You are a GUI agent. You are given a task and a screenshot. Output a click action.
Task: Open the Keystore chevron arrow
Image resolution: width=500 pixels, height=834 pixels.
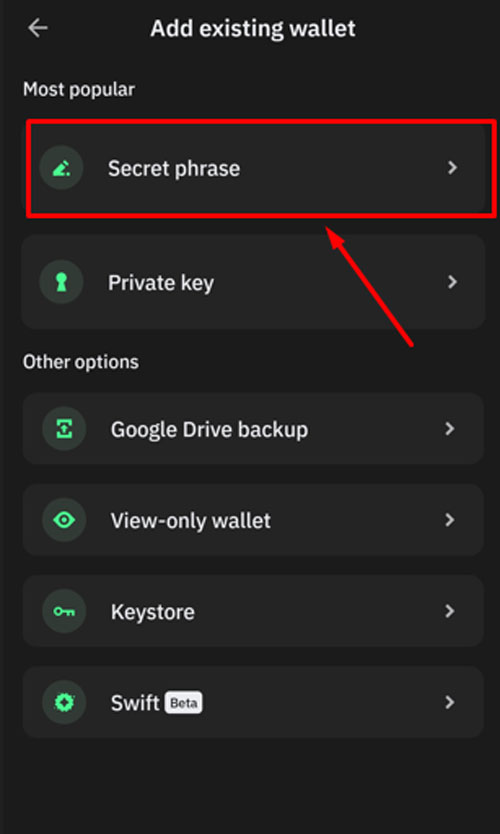click(450, 612)
